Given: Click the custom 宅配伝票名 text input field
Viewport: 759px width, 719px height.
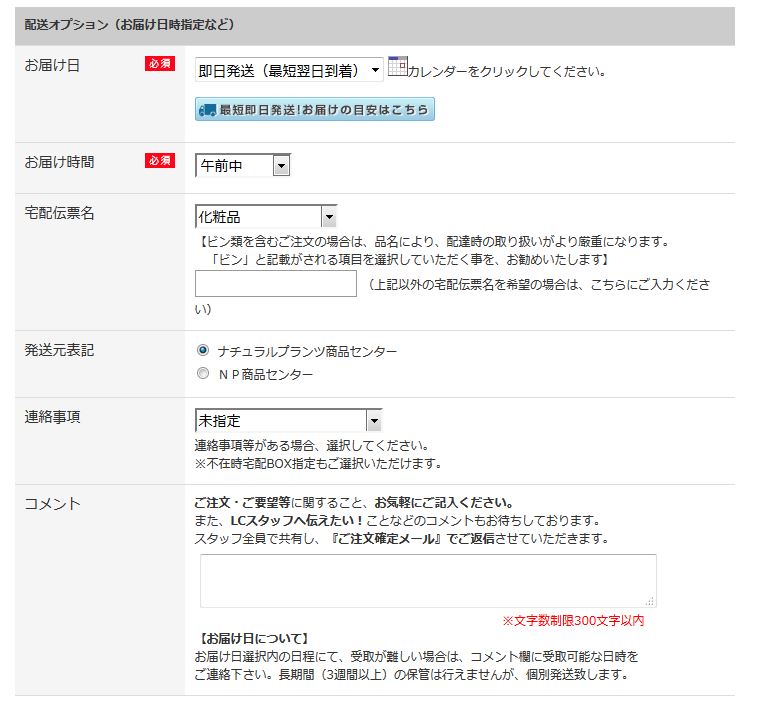Looking at the screenshot, I should [276, 284].
